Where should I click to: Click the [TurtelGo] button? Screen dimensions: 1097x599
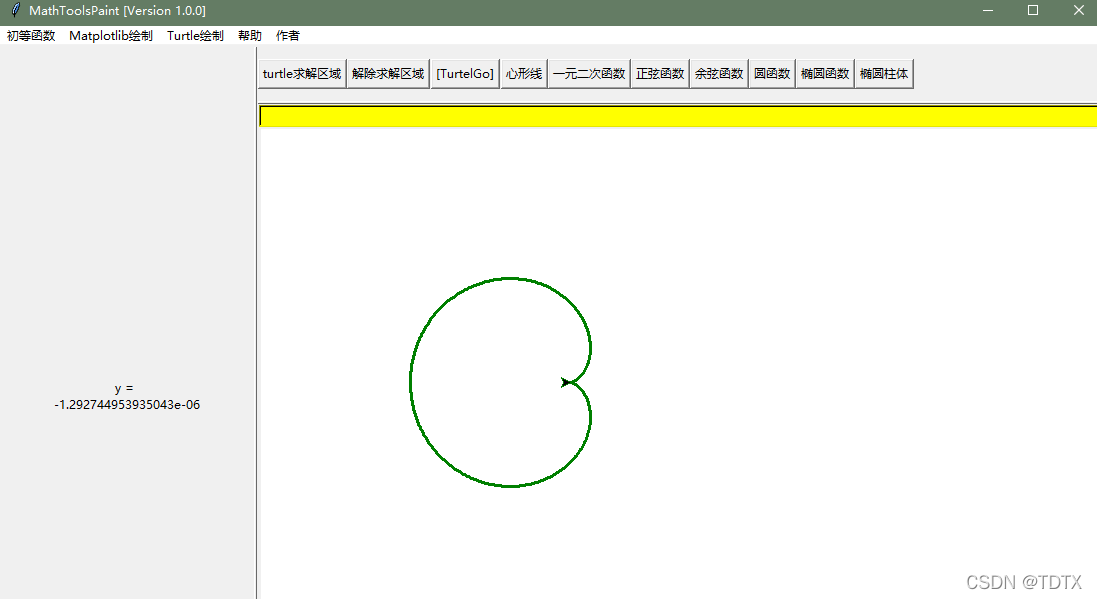tap(465, 73)
